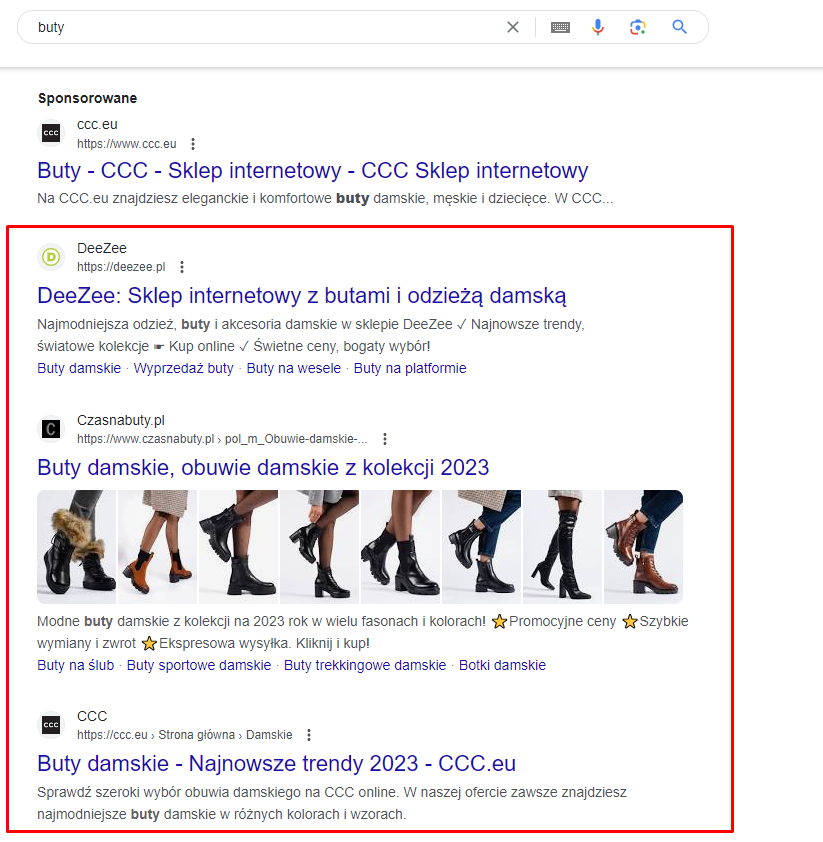Select thumbnail of brown lace-up boots
The height and width of the screenshot is (842, 823).
click(x=643, y=547)
